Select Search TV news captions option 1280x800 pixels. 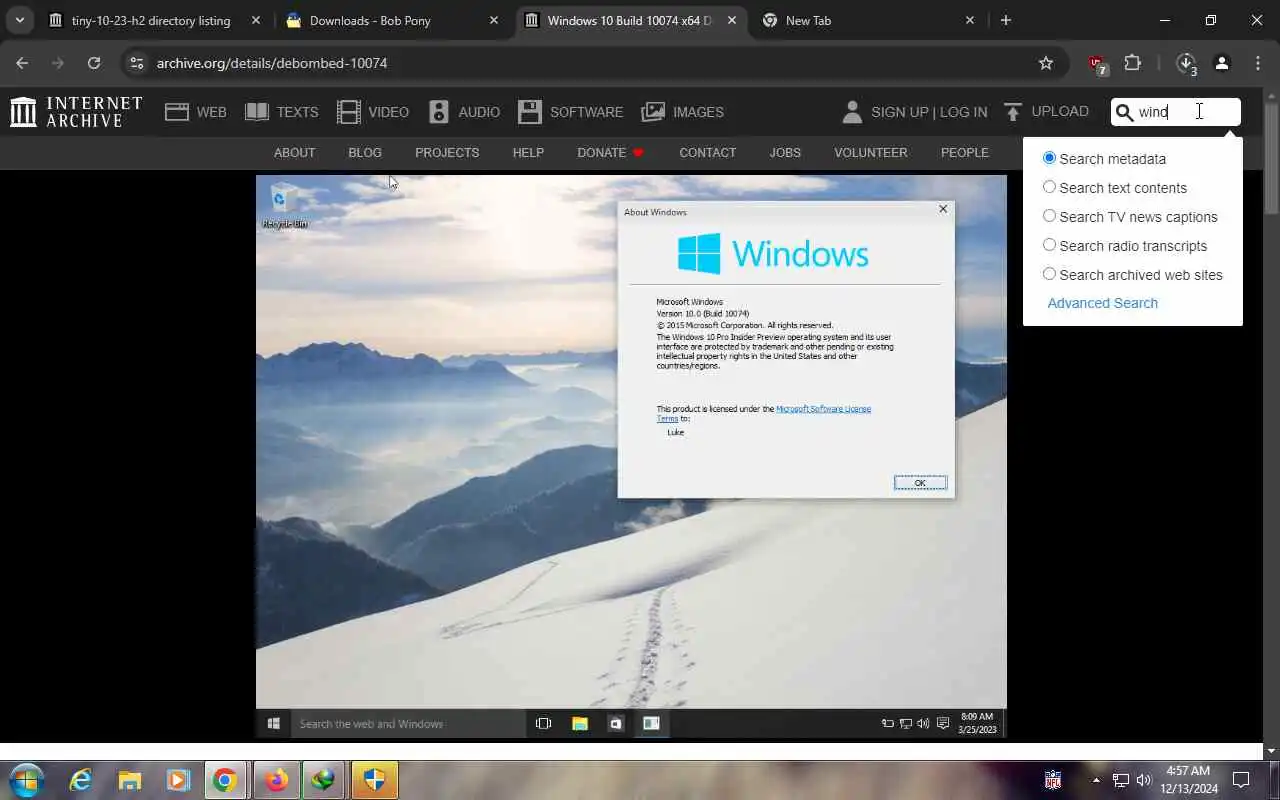(1049, 216)
